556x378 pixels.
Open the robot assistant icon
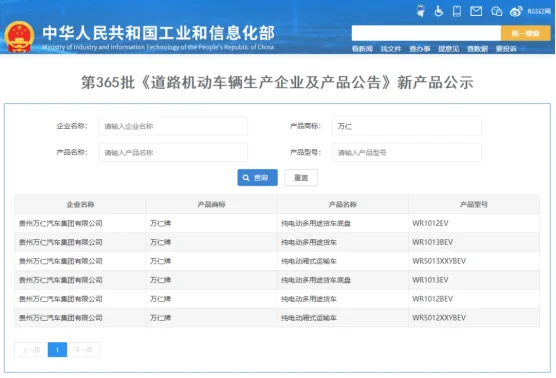[421, 11]
